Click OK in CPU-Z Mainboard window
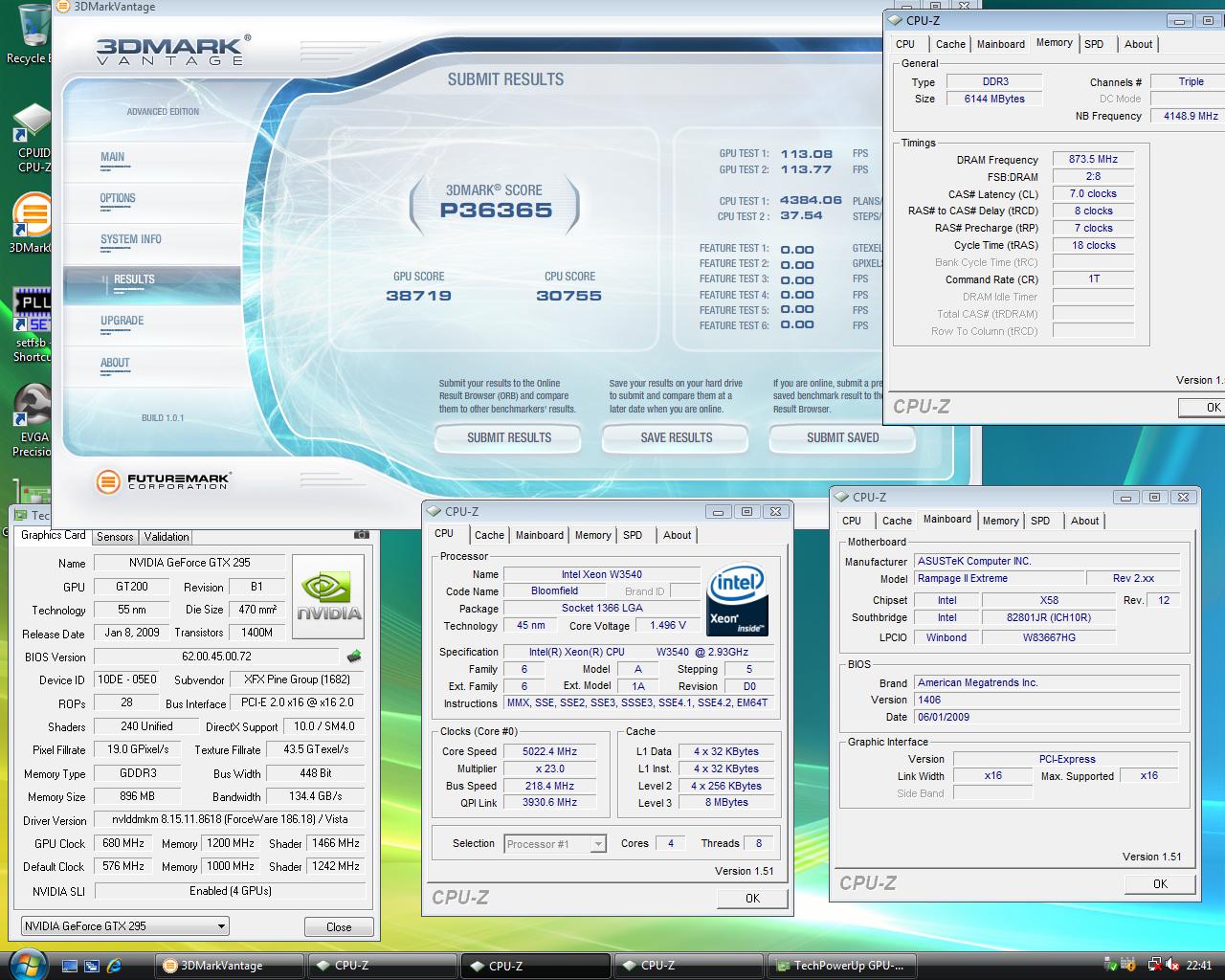1225x980 pixels. (x=1160, y=883)
